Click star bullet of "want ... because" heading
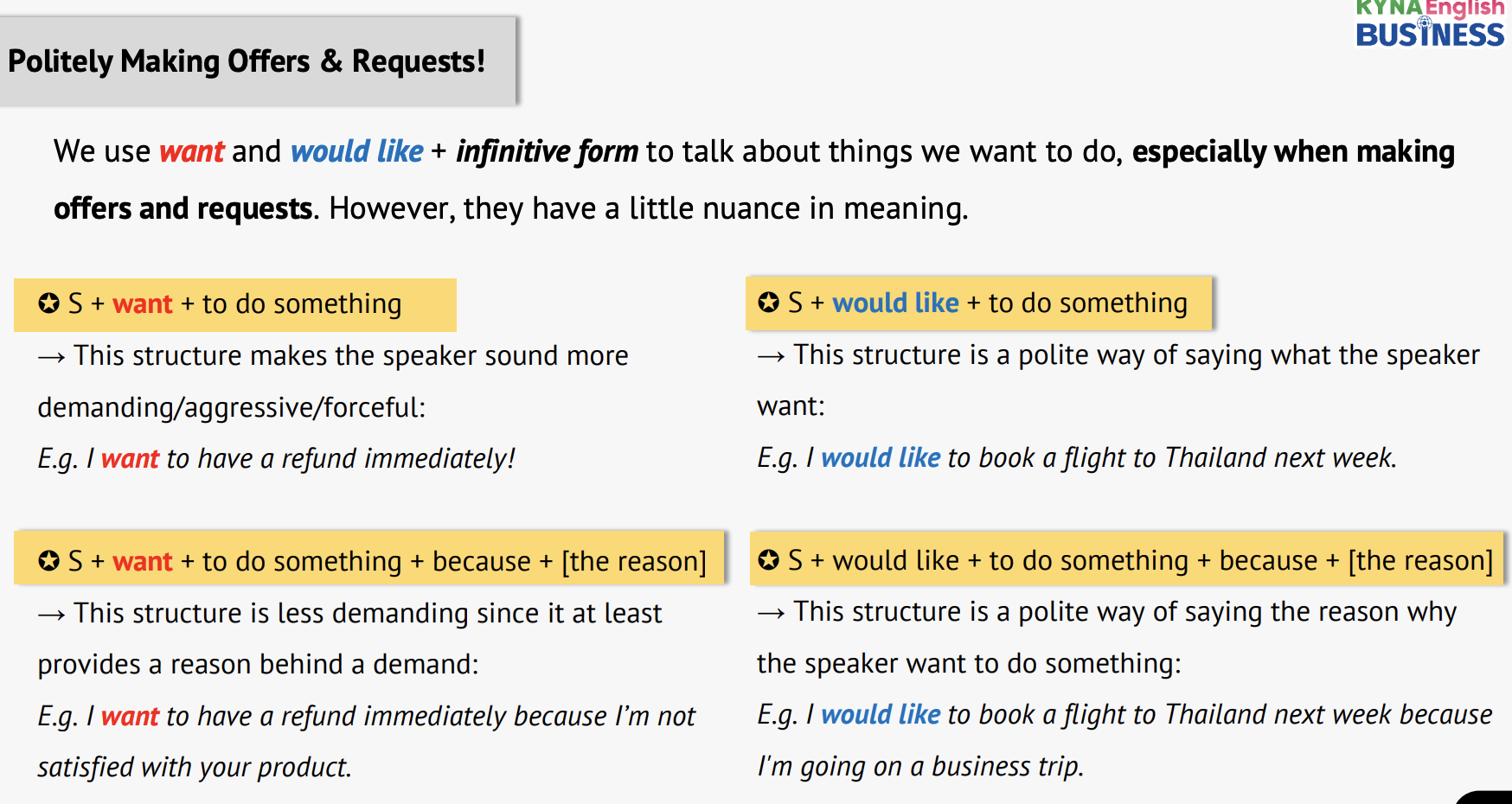This screenshot has width=1512, height=804. point(49,561)
